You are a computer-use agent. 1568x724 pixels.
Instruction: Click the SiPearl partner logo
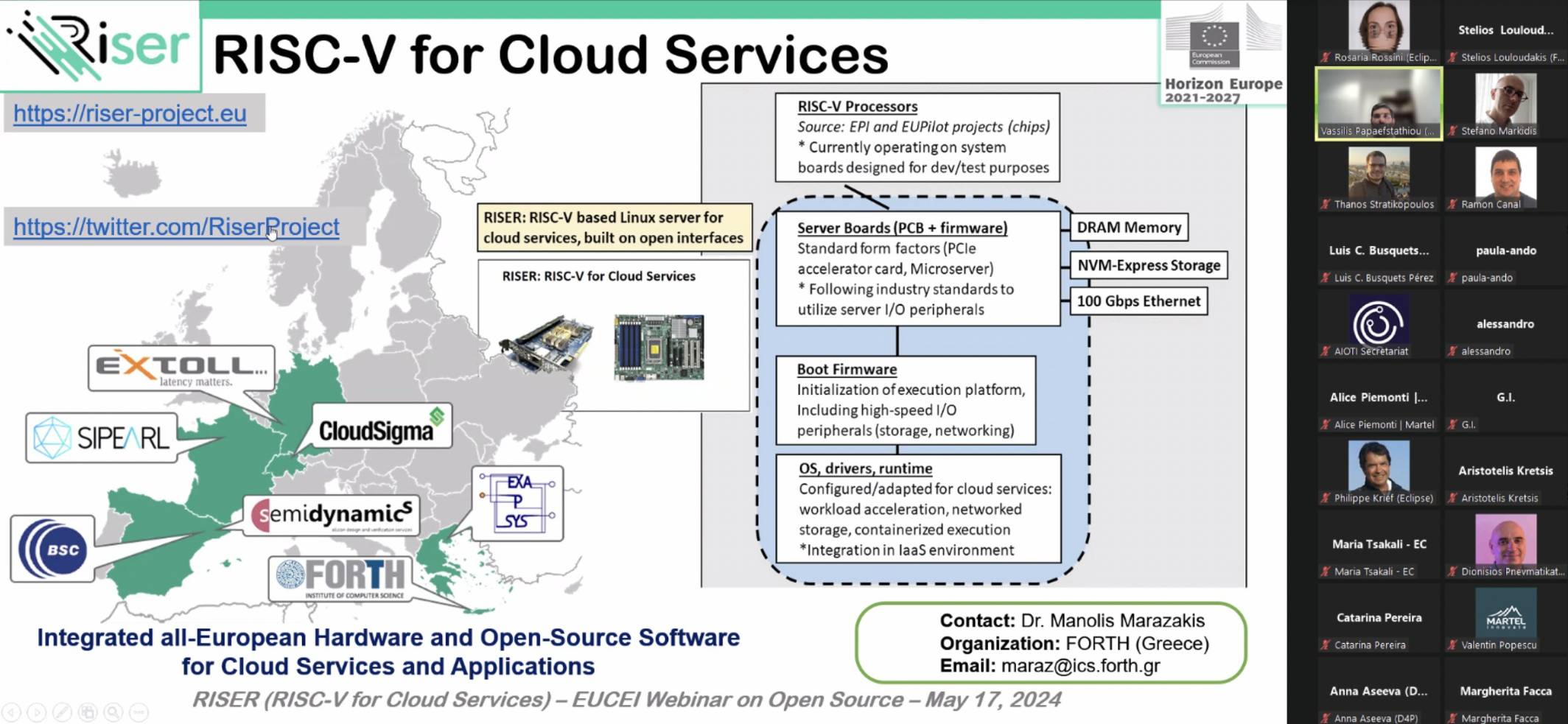[x=102, y=438]
